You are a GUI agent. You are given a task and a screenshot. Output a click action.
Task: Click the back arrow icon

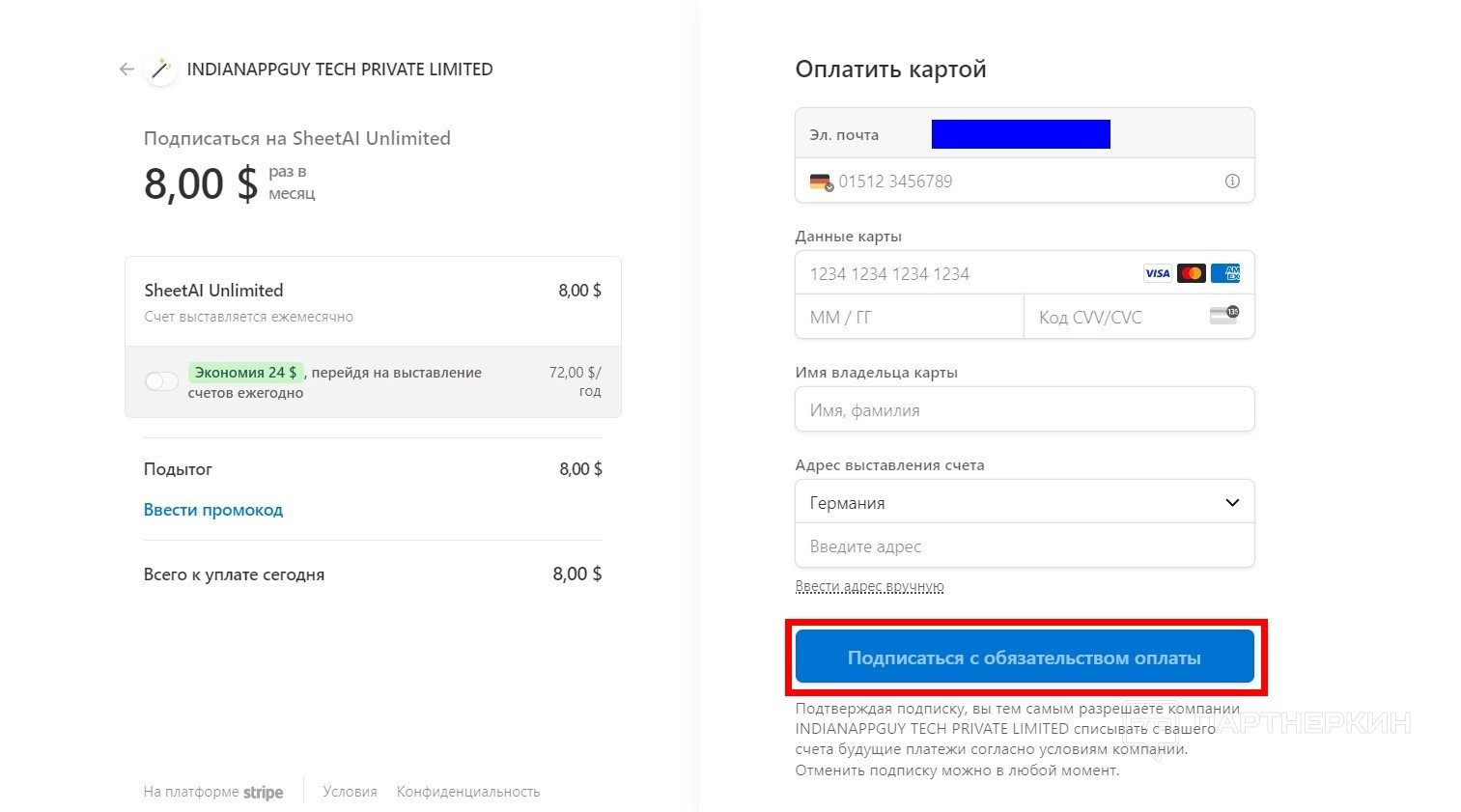[126, 70]
